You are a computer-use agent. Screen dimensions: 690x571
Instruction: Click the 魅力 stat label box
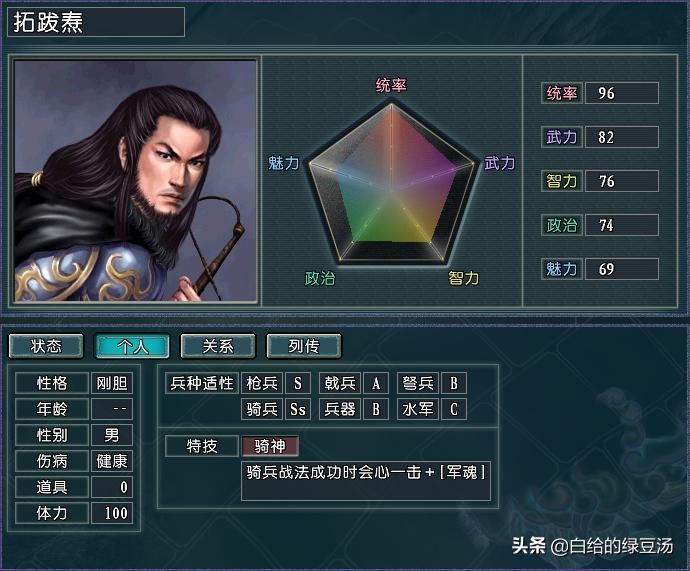[x=562, y=269]
